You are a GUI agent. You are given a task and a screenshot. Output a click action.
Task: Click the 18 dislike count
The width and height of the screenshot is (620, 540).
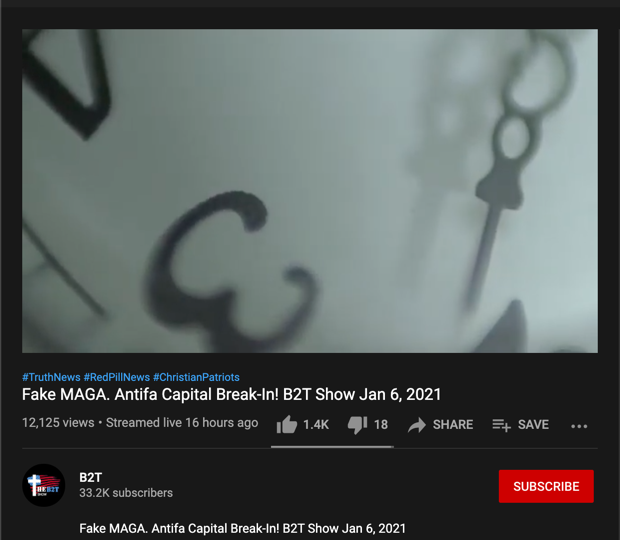point(381,425)
